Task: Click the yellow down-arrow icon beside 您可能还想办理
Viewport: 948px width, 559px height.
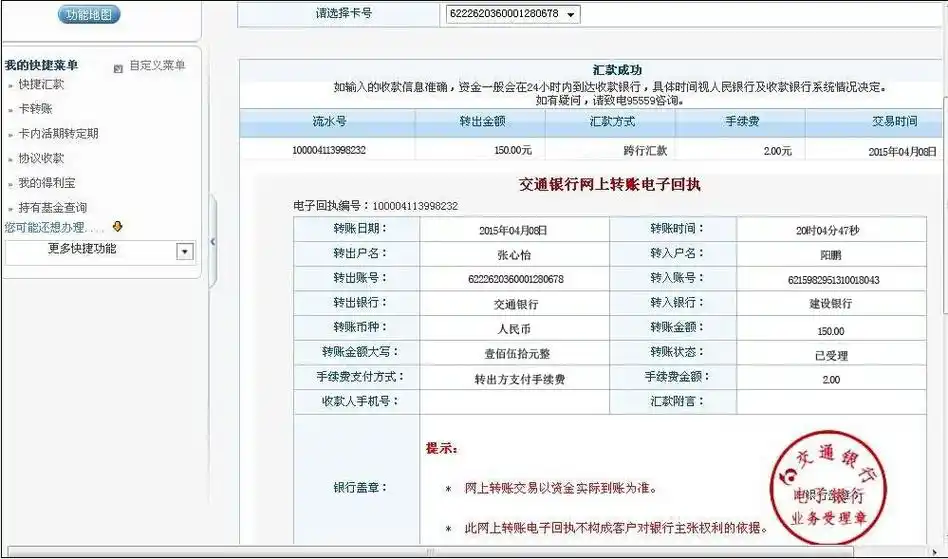Action: coord(117,227)
